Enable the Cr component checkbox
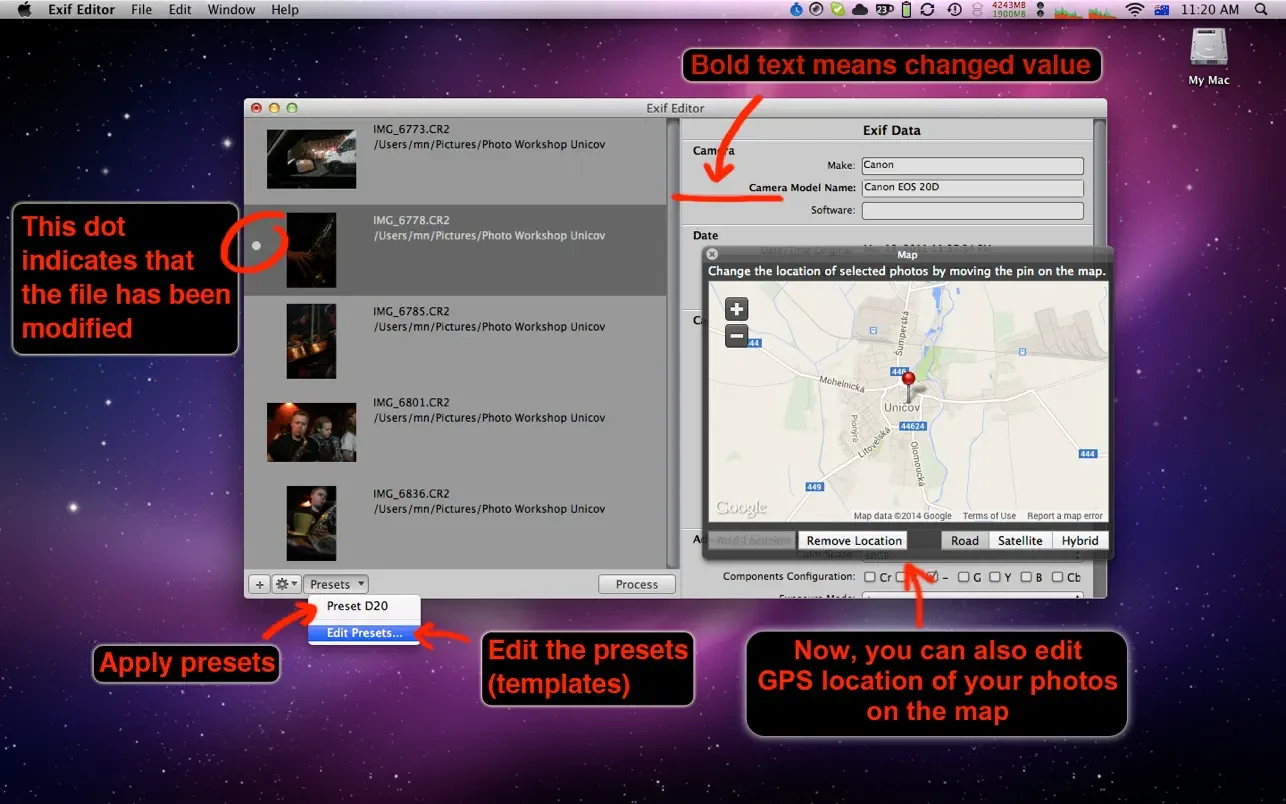1286x804 pixels. click(x=870, y=577)
